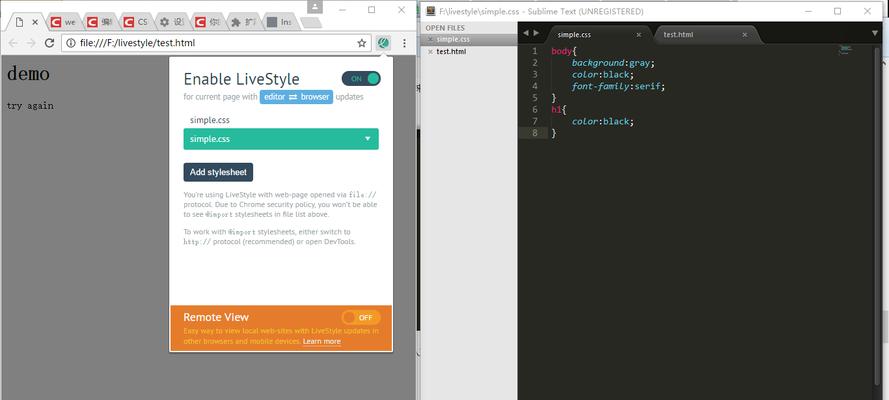The height and width of the screenshot is (400, 889).
Task: Click the OPEN FILES sidebar header
Action: click(445, 28)
